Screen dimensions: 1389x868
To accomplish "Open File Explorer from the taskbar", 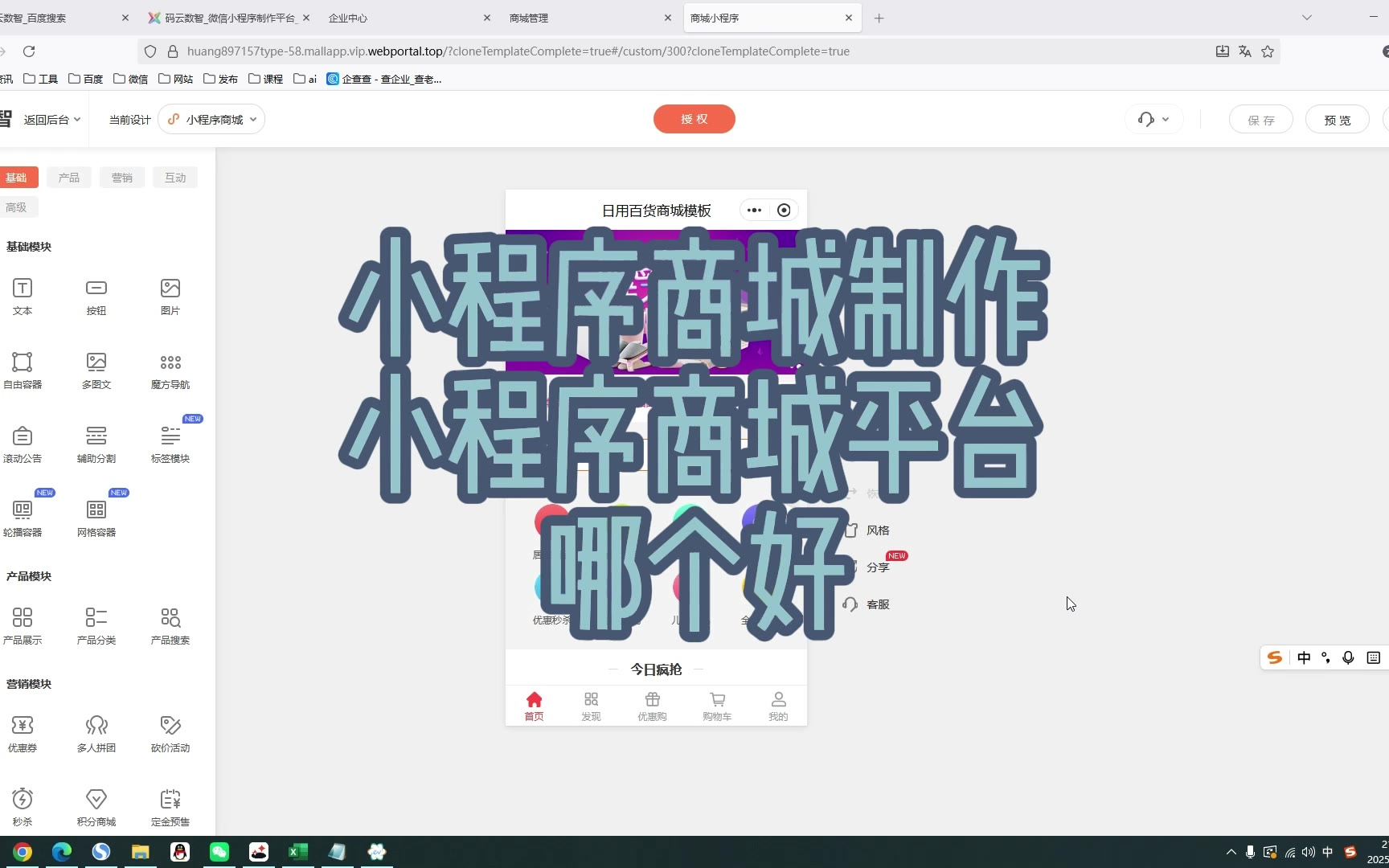I will (x=141, y=852).
